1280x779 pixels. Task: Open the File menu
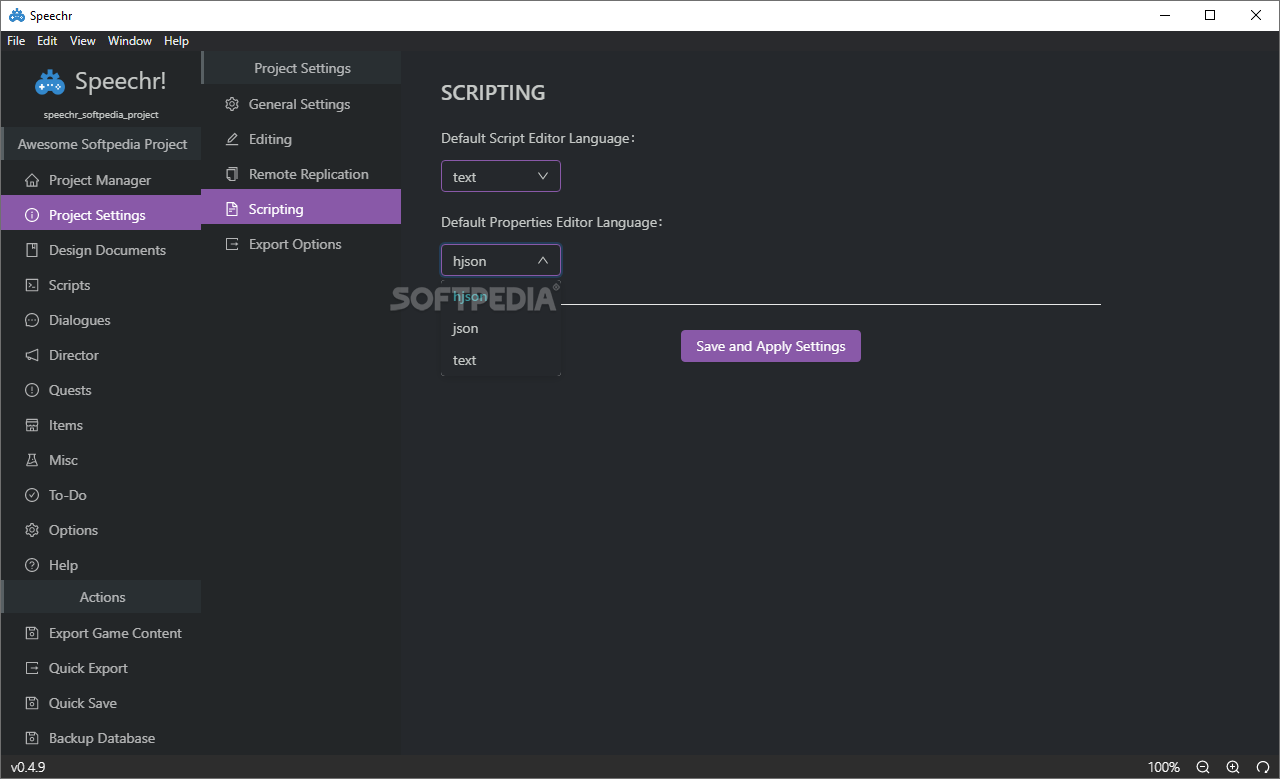tap(16, 41)
